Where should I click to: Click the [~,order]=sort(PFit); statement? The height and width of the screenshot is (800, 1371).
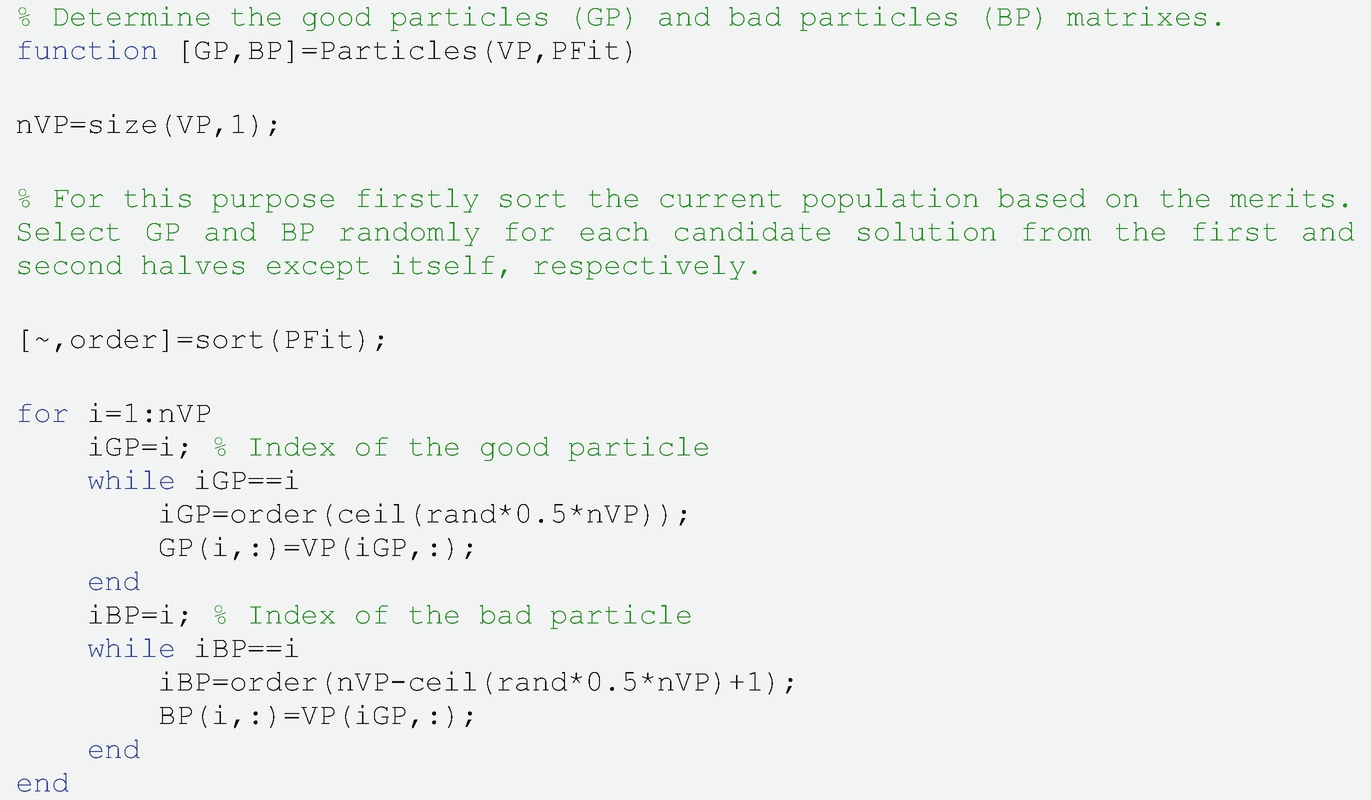[x=201, y=340]
